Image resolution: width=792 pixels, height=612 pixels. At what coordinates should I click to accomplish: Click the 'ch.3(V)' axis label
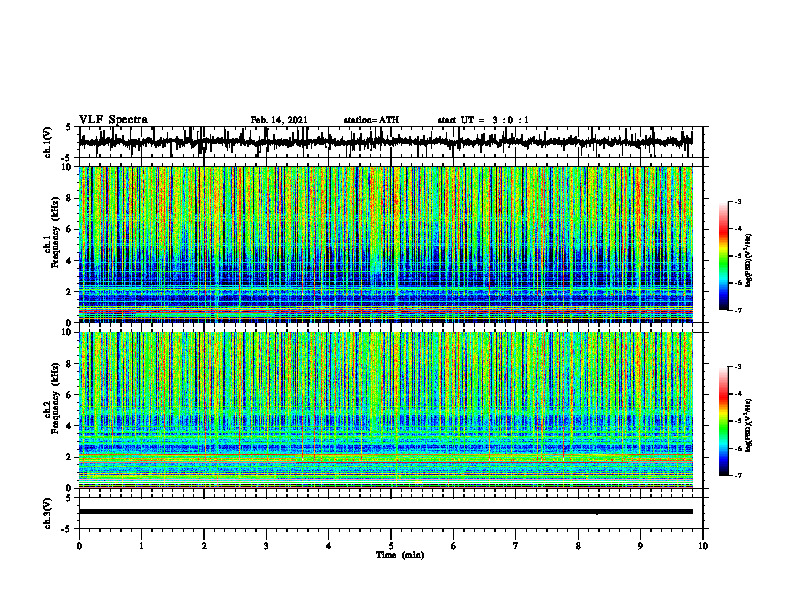(48, 513)
